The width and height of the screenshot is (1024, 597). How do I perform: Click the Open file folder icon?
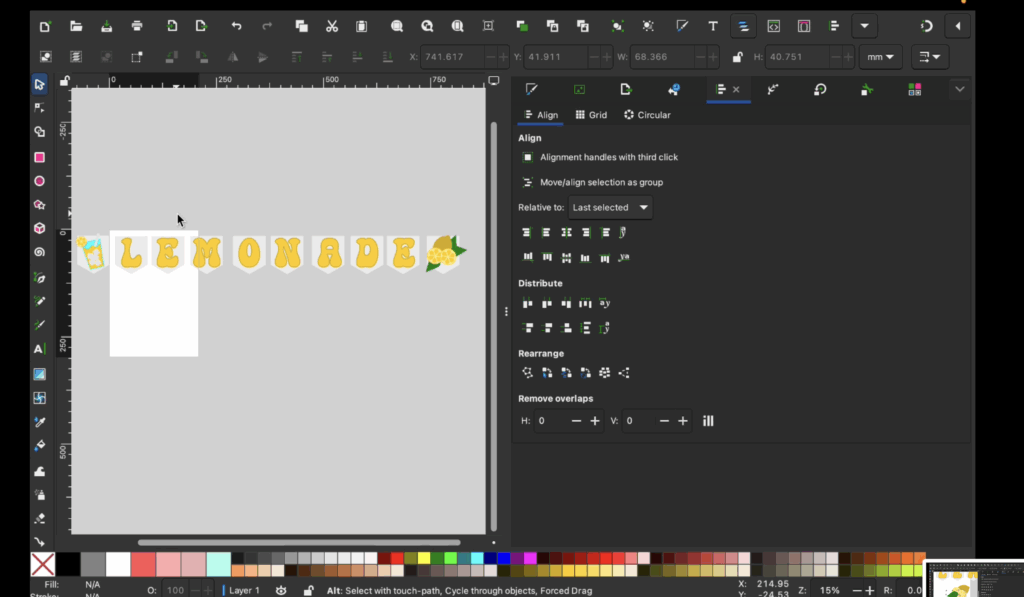point(76,26)
